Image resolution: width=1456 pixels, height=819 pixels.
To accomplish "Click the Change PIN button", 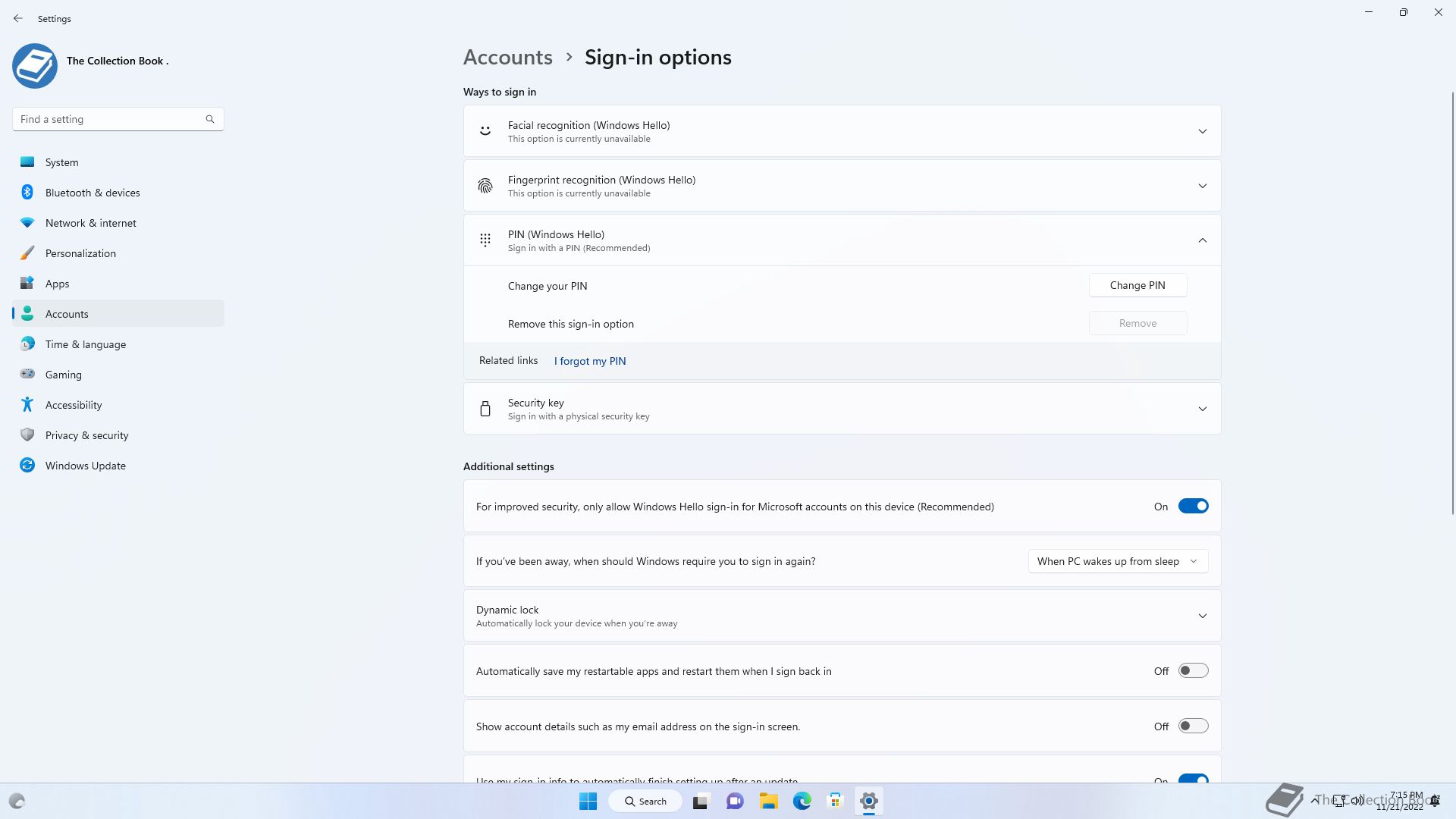I will (x=1137, y=285).
